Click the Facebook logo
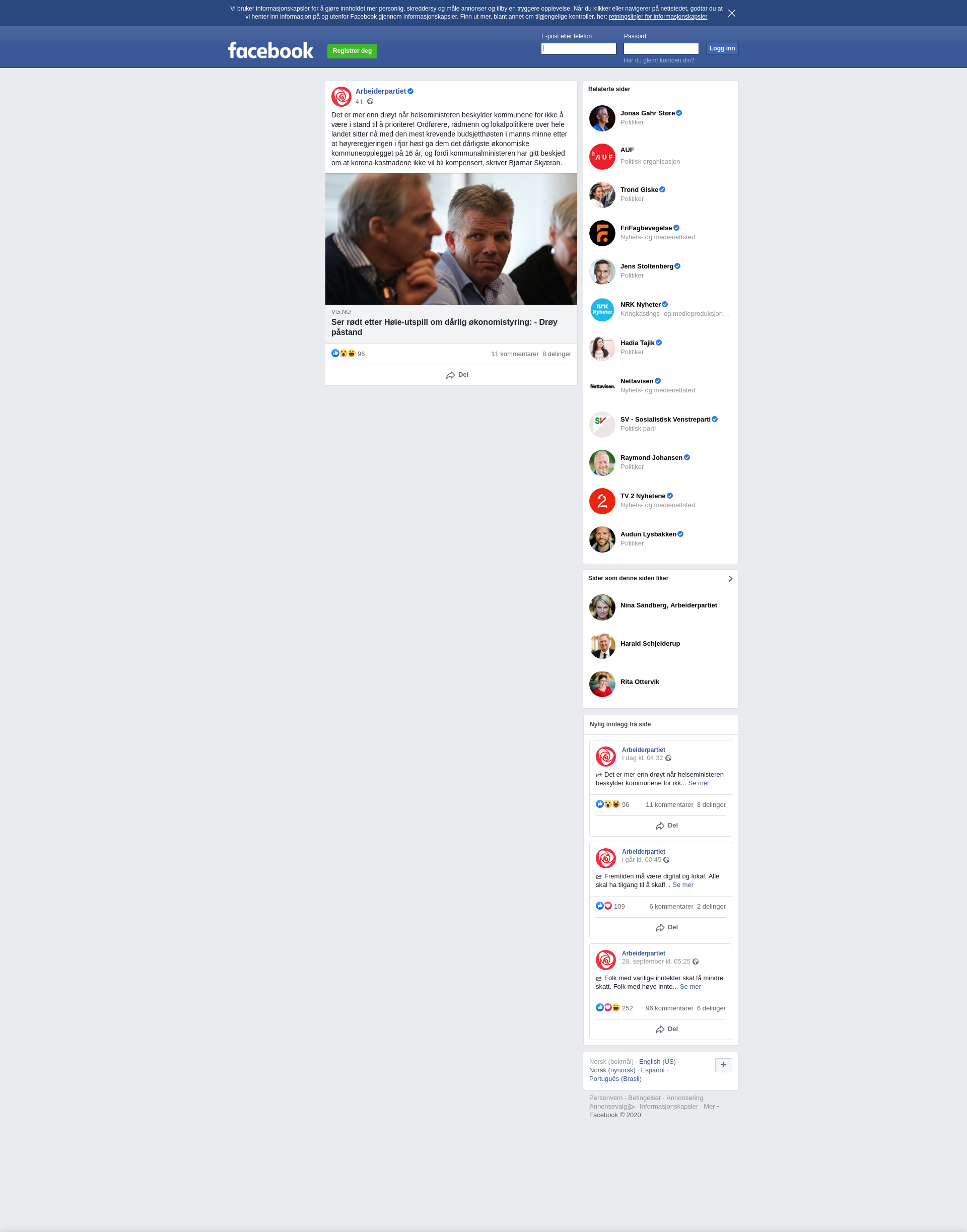The height and width of the screenshot is (1232, 967). pos(270,50)
